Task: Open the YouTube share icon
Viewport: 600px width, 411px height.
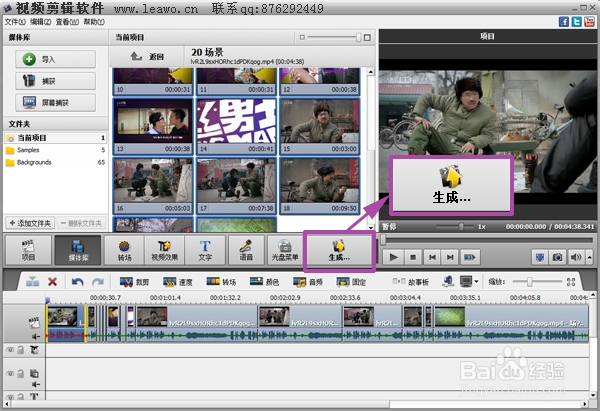Action: pyautogui.click(x=590, y=21)
